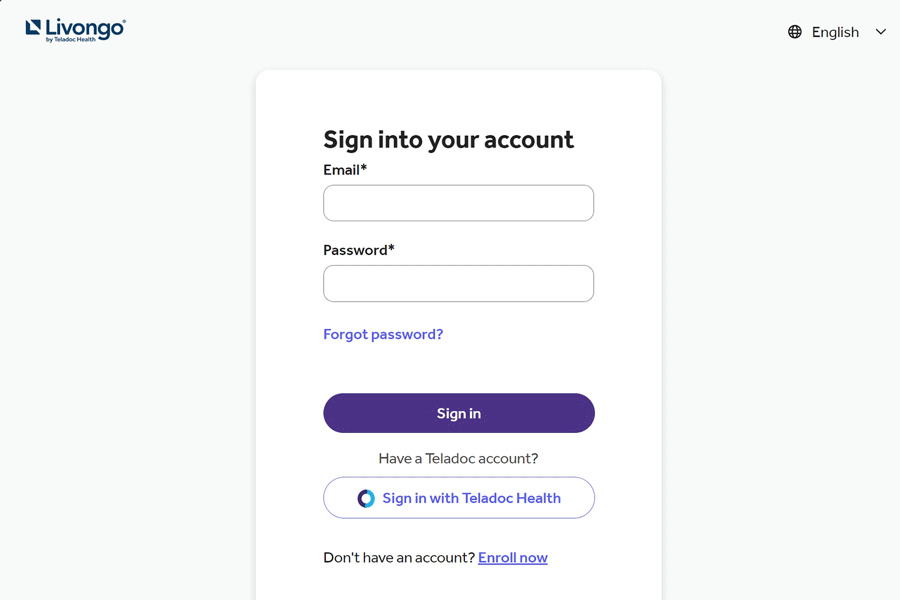Focus the Email input field
This screenshot has width=900, height=600.
tap(458, 203)
